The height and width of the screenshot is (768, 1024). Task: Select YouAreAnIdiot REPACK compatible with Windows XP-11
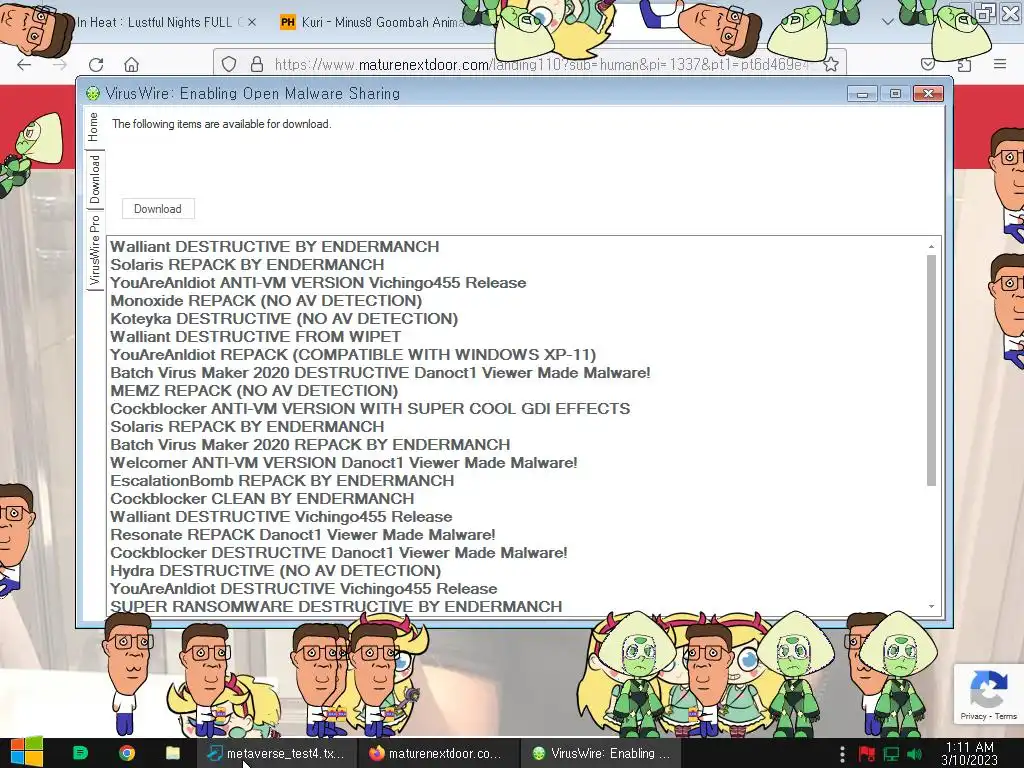click(x=353, y=355)
